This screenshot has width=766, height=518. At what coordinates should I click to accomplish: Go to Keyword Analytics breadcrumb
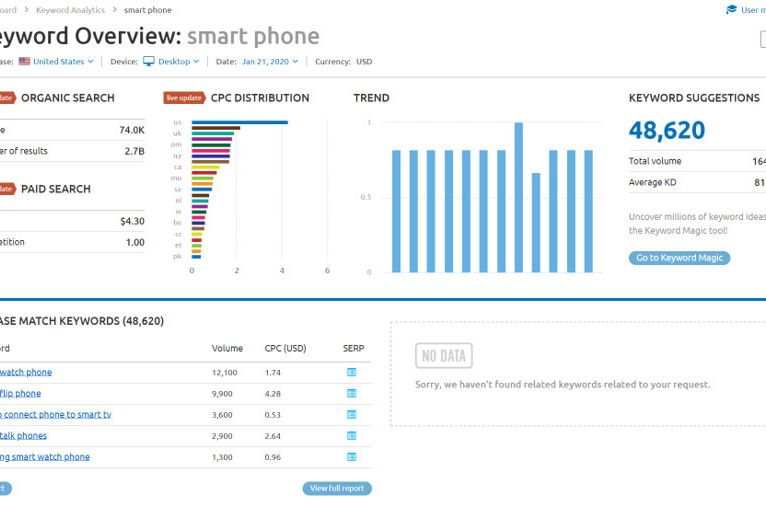[70, 10]
